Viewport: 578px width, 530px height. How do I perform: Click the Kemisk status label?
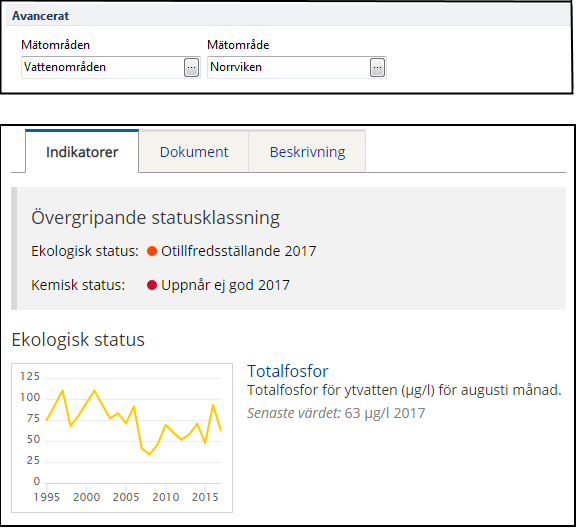pos(78,285)
